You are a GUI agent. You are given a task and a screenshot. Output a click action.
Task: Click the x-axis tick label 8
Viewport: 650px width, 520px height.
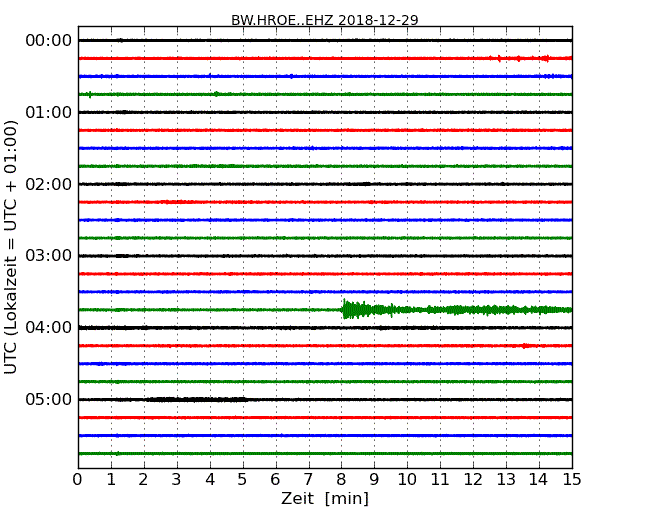[342, 480]
